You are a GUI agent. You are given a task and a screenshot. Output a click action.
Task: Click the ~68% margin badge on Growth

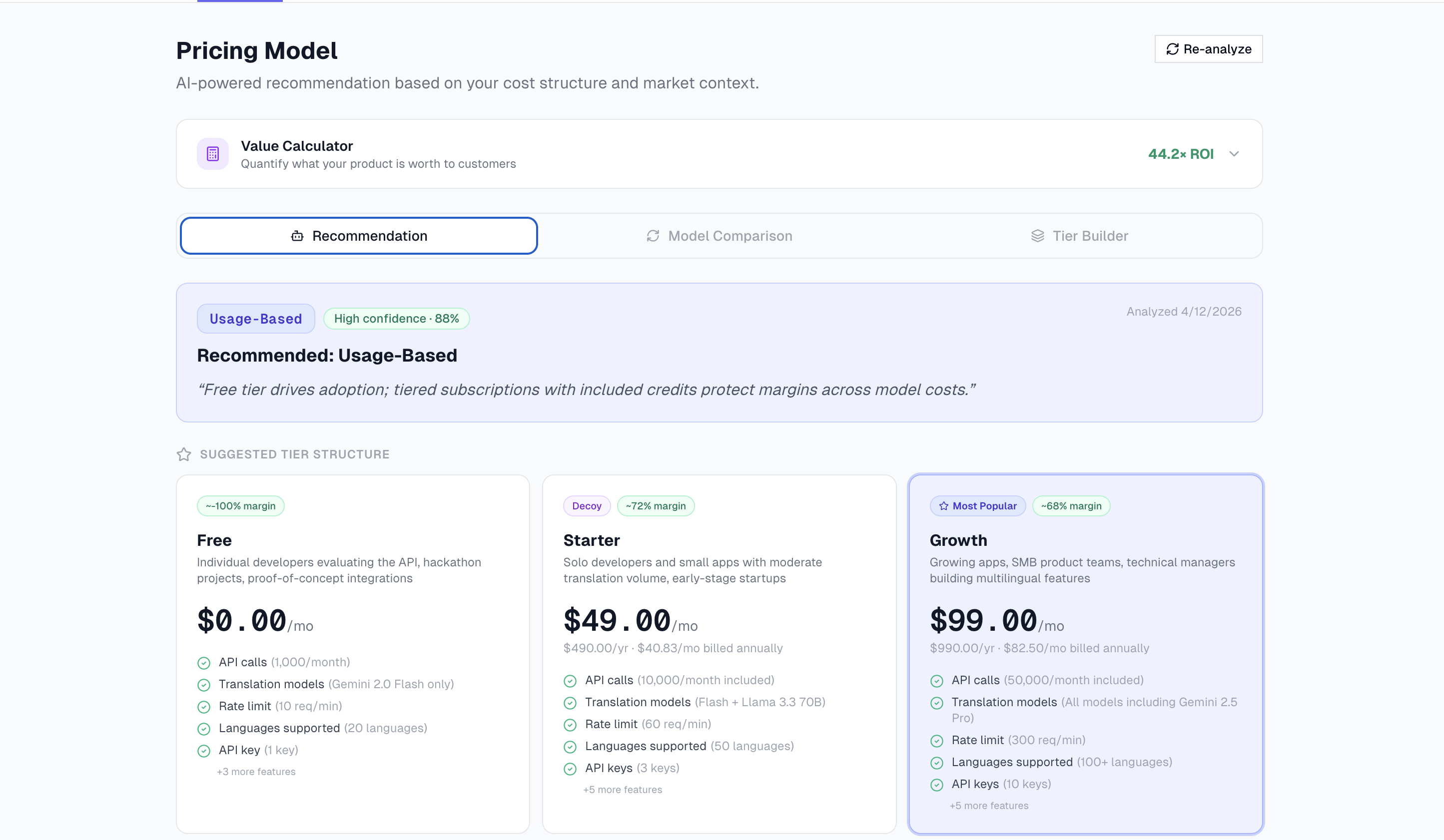1071,505
